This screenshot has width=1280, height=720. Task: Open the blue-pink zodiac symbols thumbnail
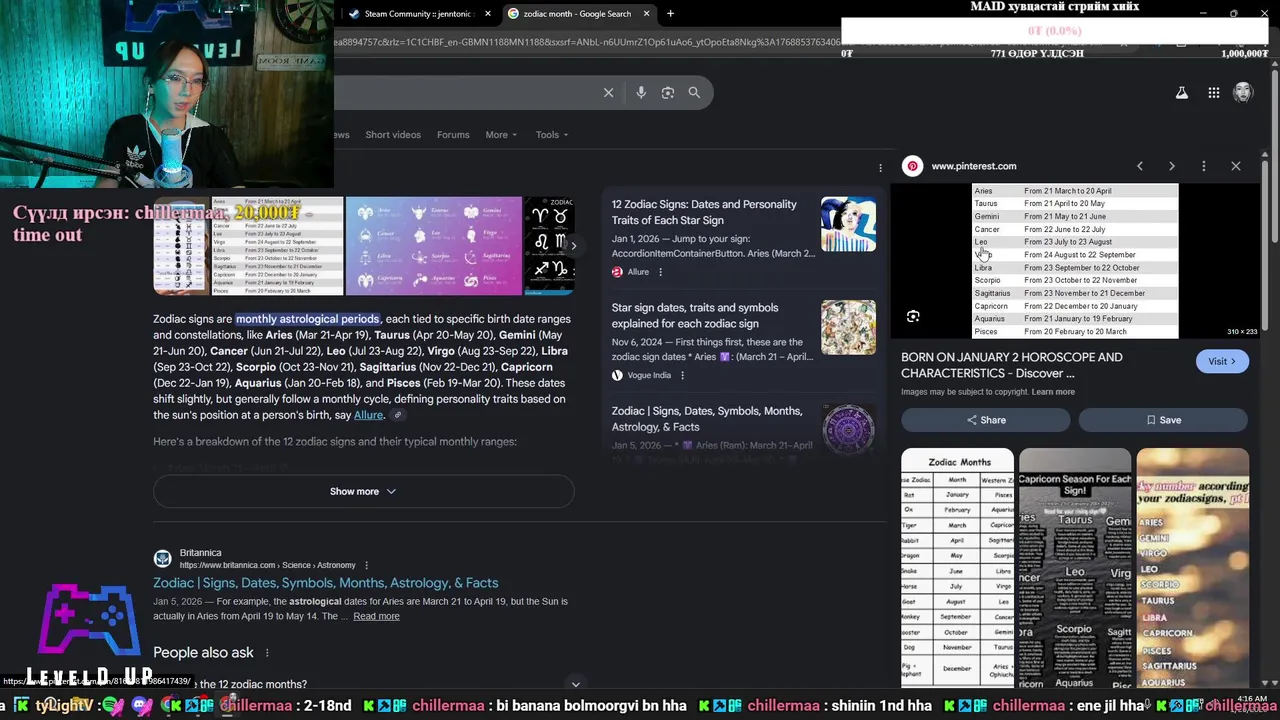click(434, 246)
